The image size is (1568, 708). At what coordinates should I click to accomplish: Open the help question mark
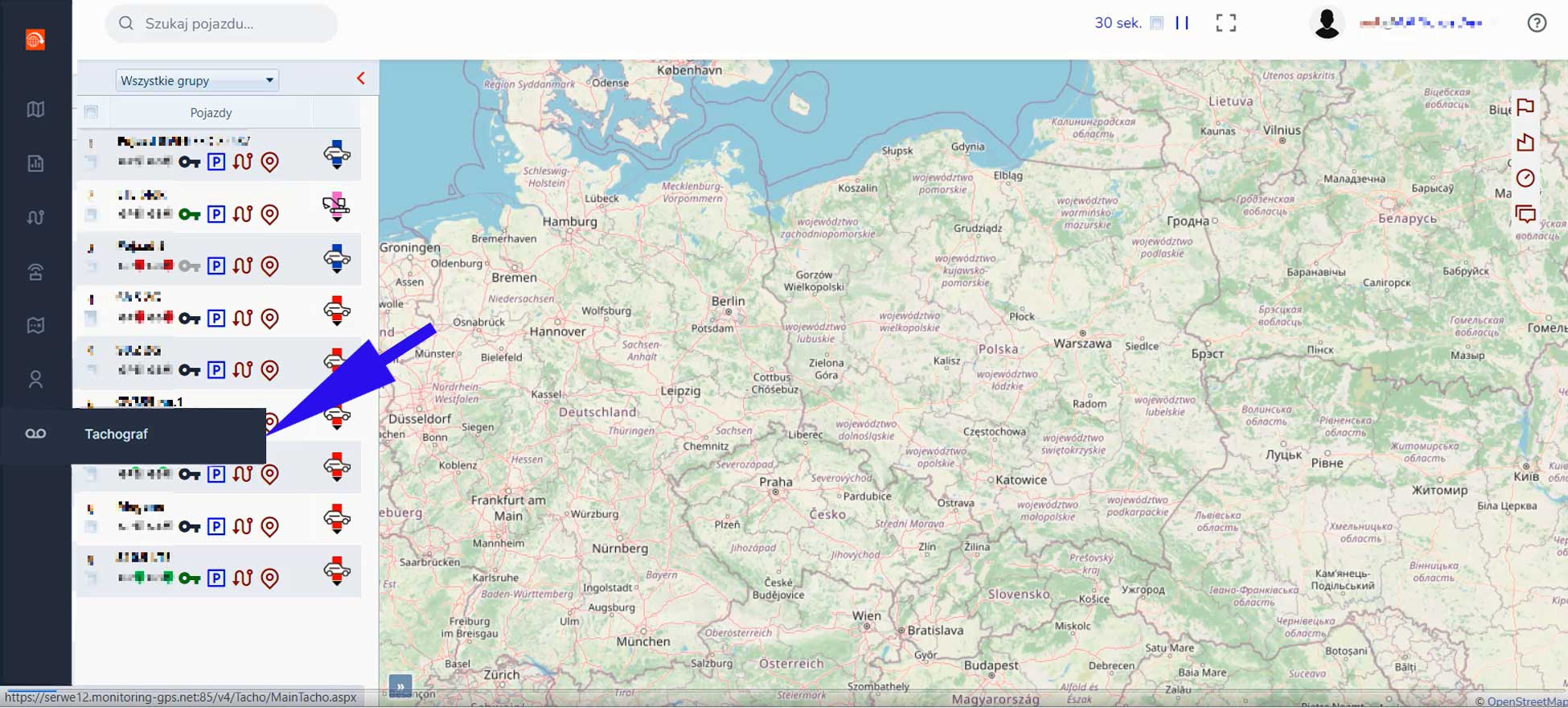(x=1537, y=23)
